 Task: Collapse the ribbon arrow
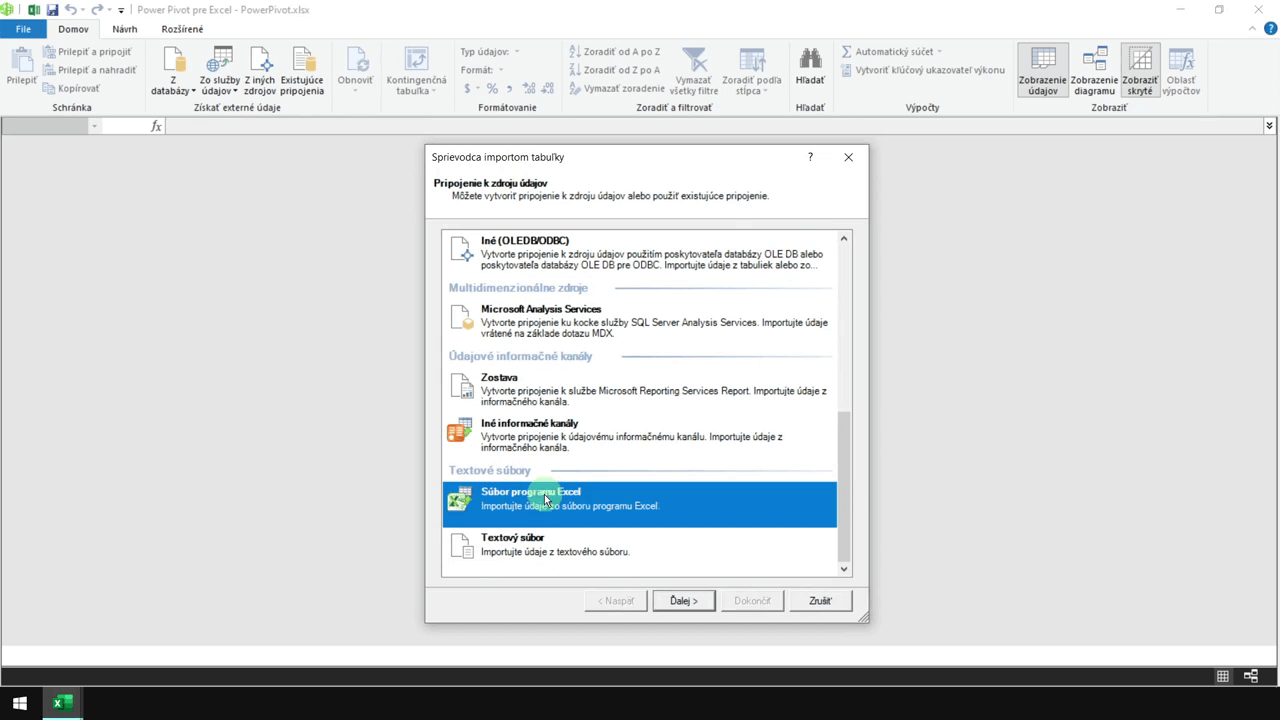[1254, 29]
